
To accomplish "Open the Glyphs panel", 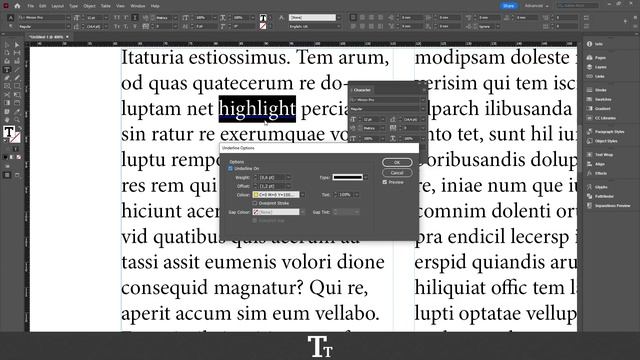I will point(596,187).
